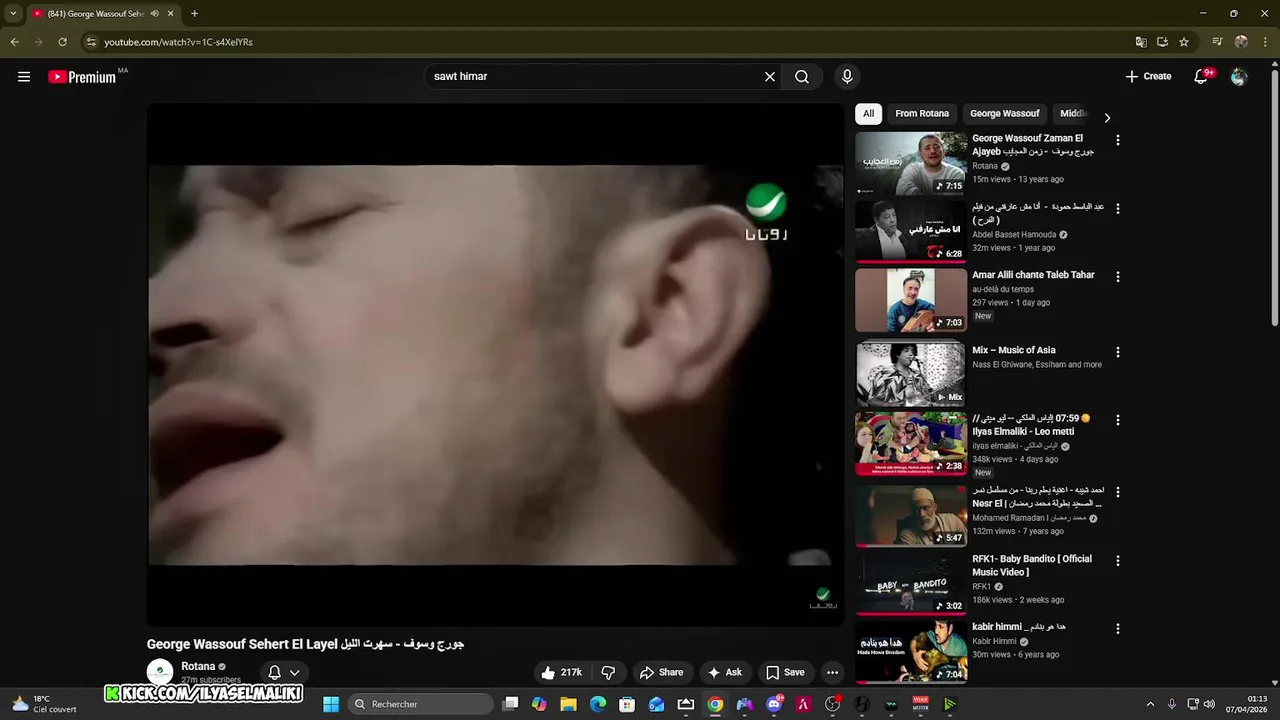This screenshot has height=720, width=1280.
Task: Open Mohamed Ramadan Nesr El video thumbnail
Action: pos(911,516)
